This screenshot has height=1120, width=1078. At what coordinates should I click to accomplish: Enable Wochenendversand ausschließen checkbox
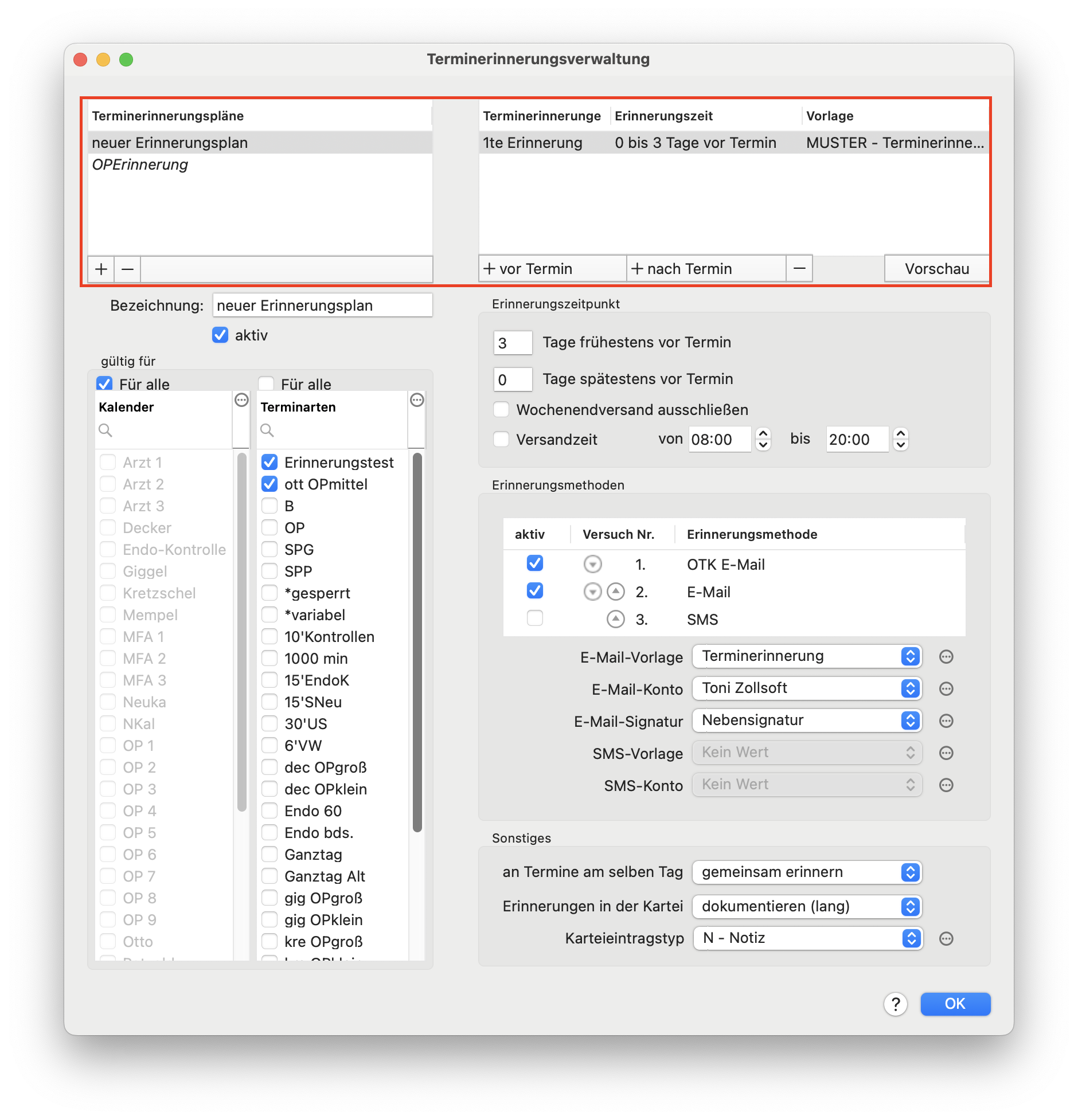(501, 410)
